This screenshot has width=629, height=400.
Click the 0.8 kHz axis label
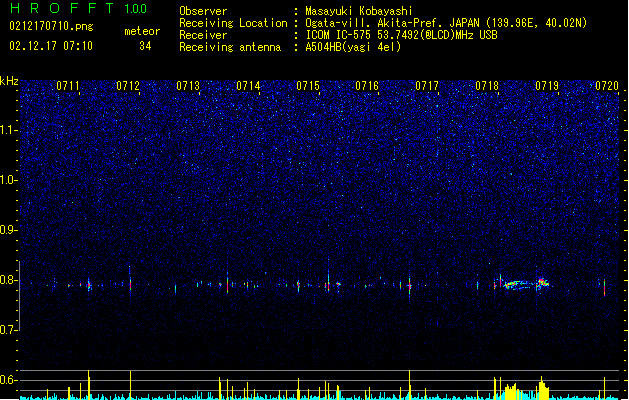pos(9,280)
